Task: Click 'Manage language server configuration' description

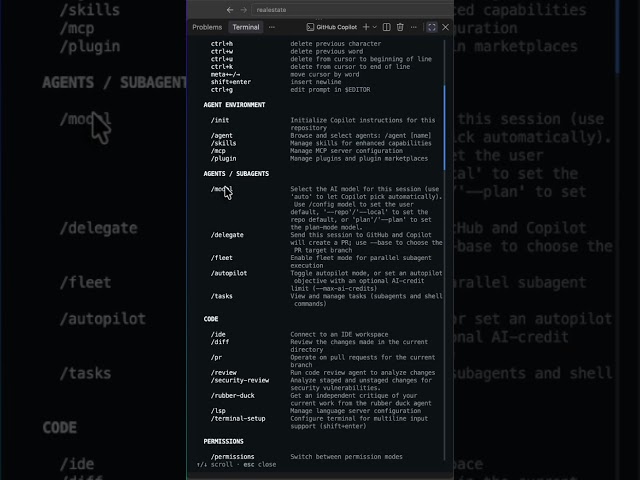Action: (x=355, y=411)
